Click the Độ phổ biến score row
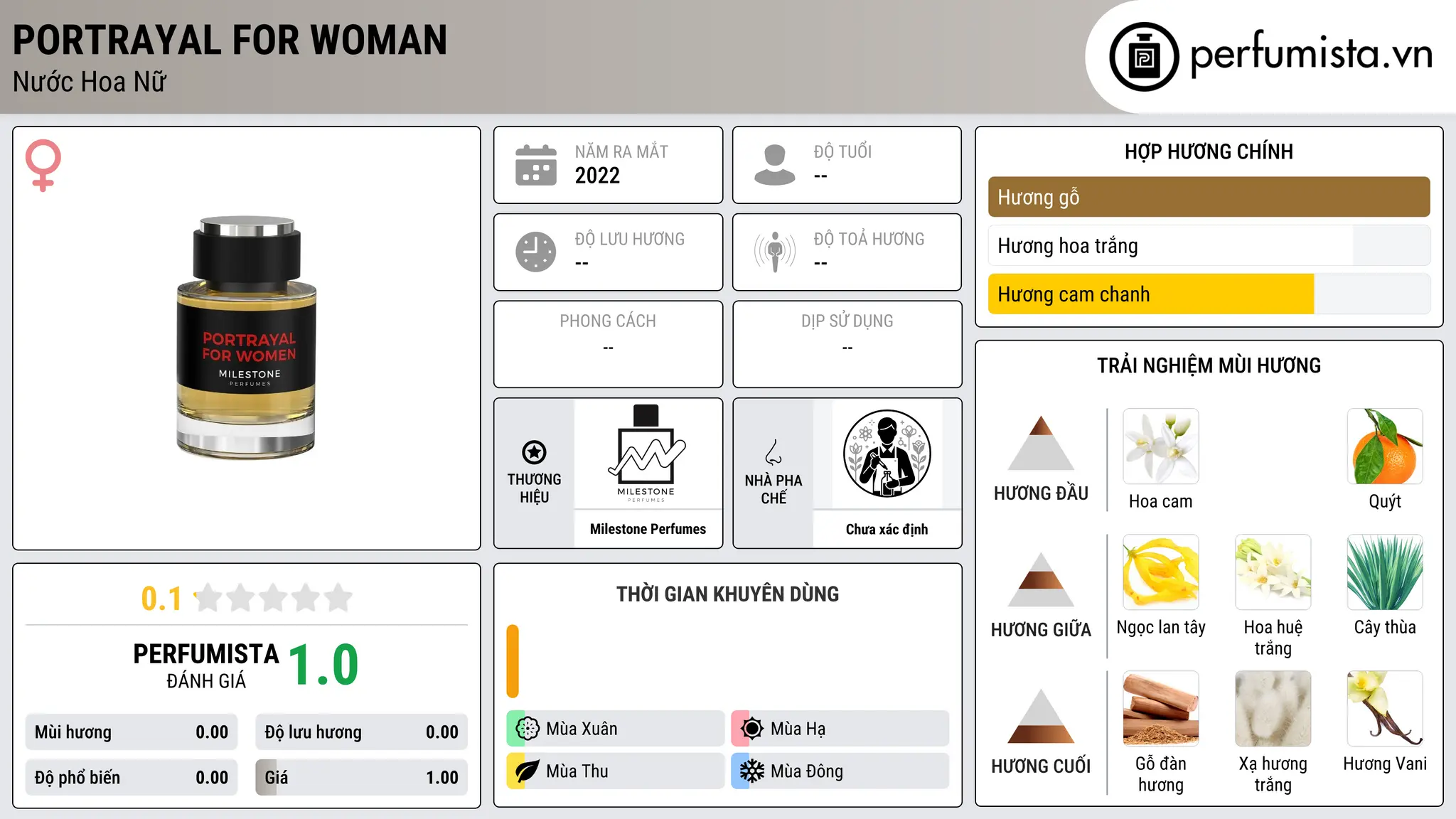 [132, 778]
